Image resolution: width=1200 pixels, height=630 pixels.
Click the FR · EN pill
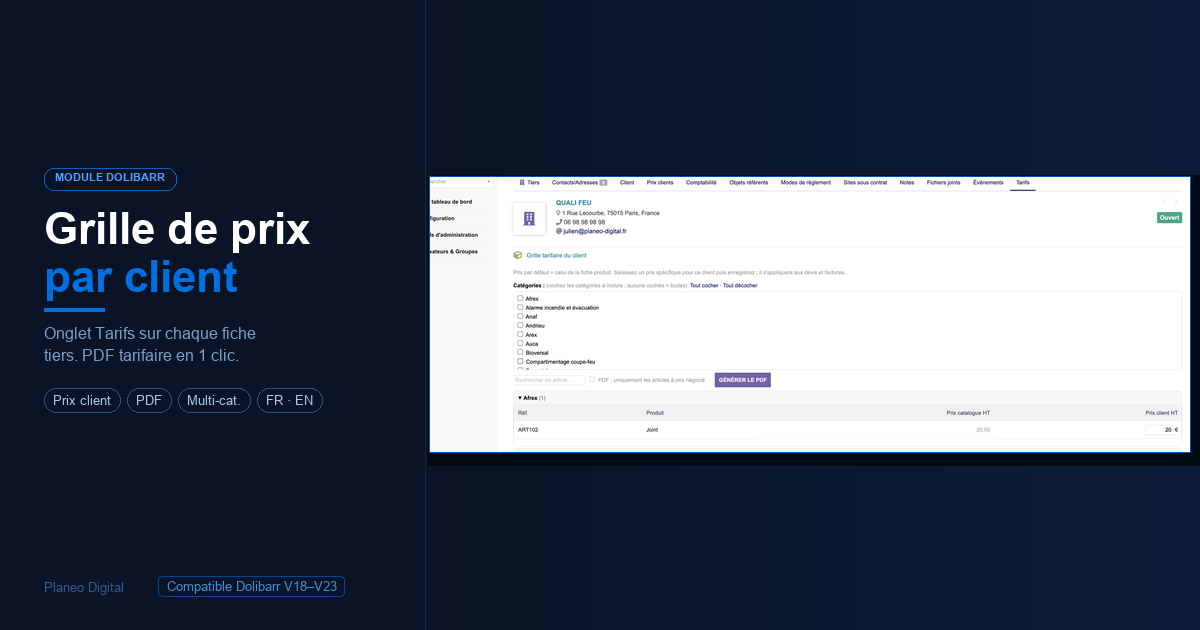pos(290,401)
